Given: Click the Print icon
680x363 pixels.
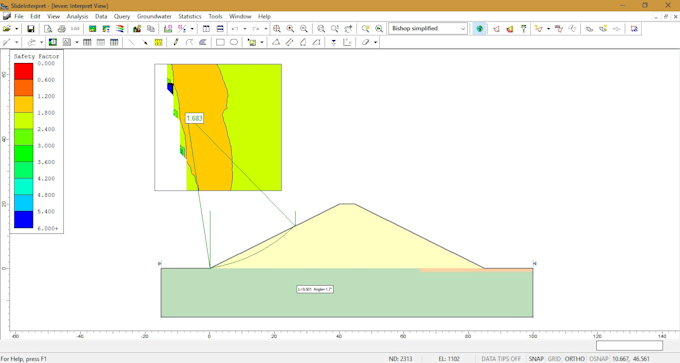Looking at the screenshot, I should pos(62,29).
